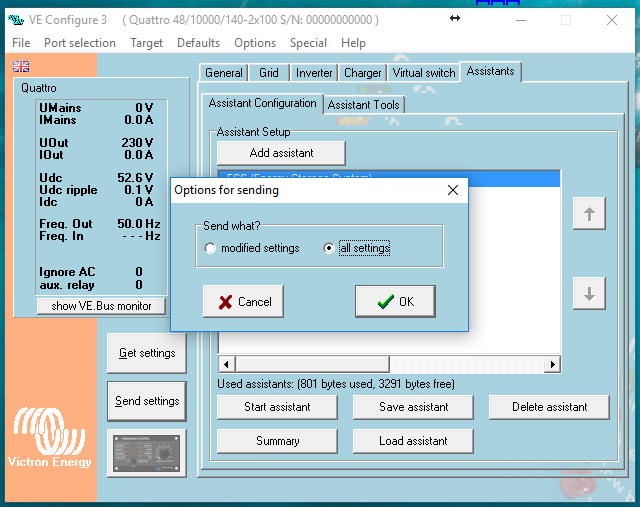Click the UK flag language icon
640x507 pixels.
pos(21,66)
